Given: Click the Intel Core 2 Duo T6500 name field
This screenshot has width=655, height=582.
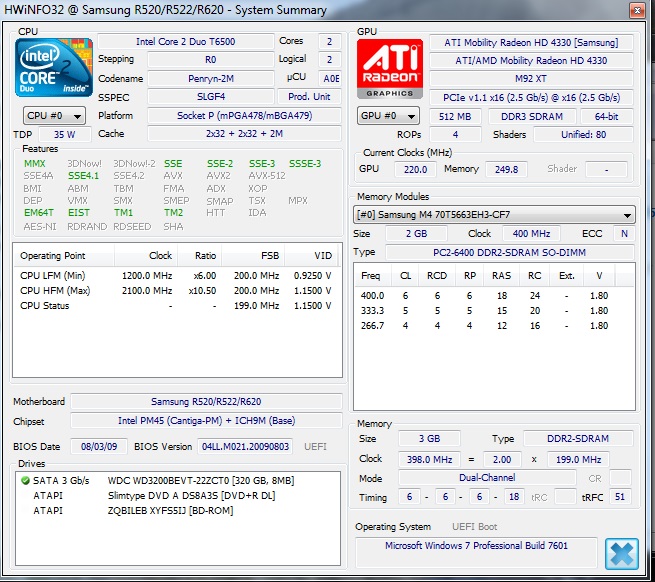Looking at the screenshot, I should coord(185,41).
